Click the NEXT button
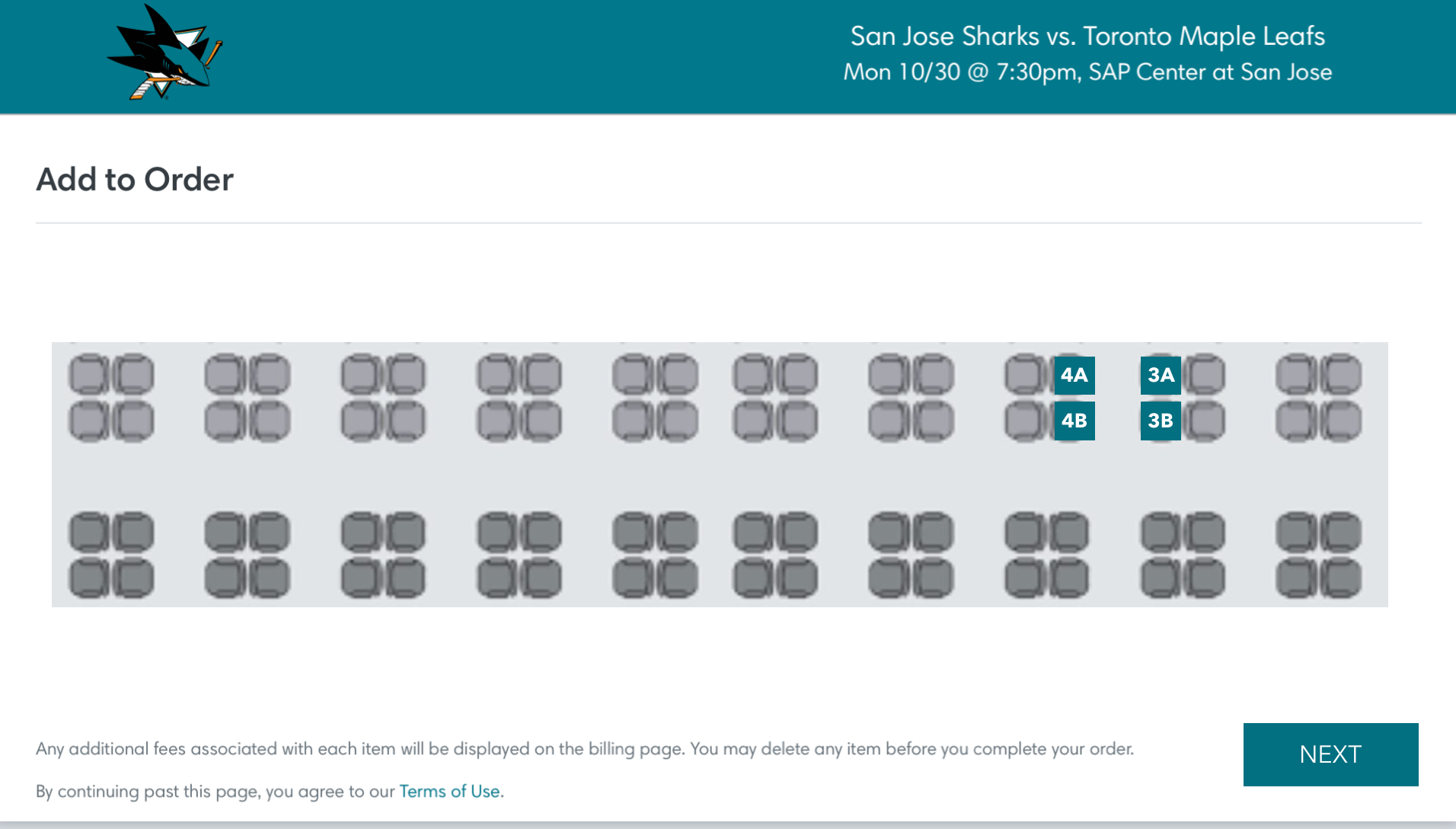 point(1330,754)
